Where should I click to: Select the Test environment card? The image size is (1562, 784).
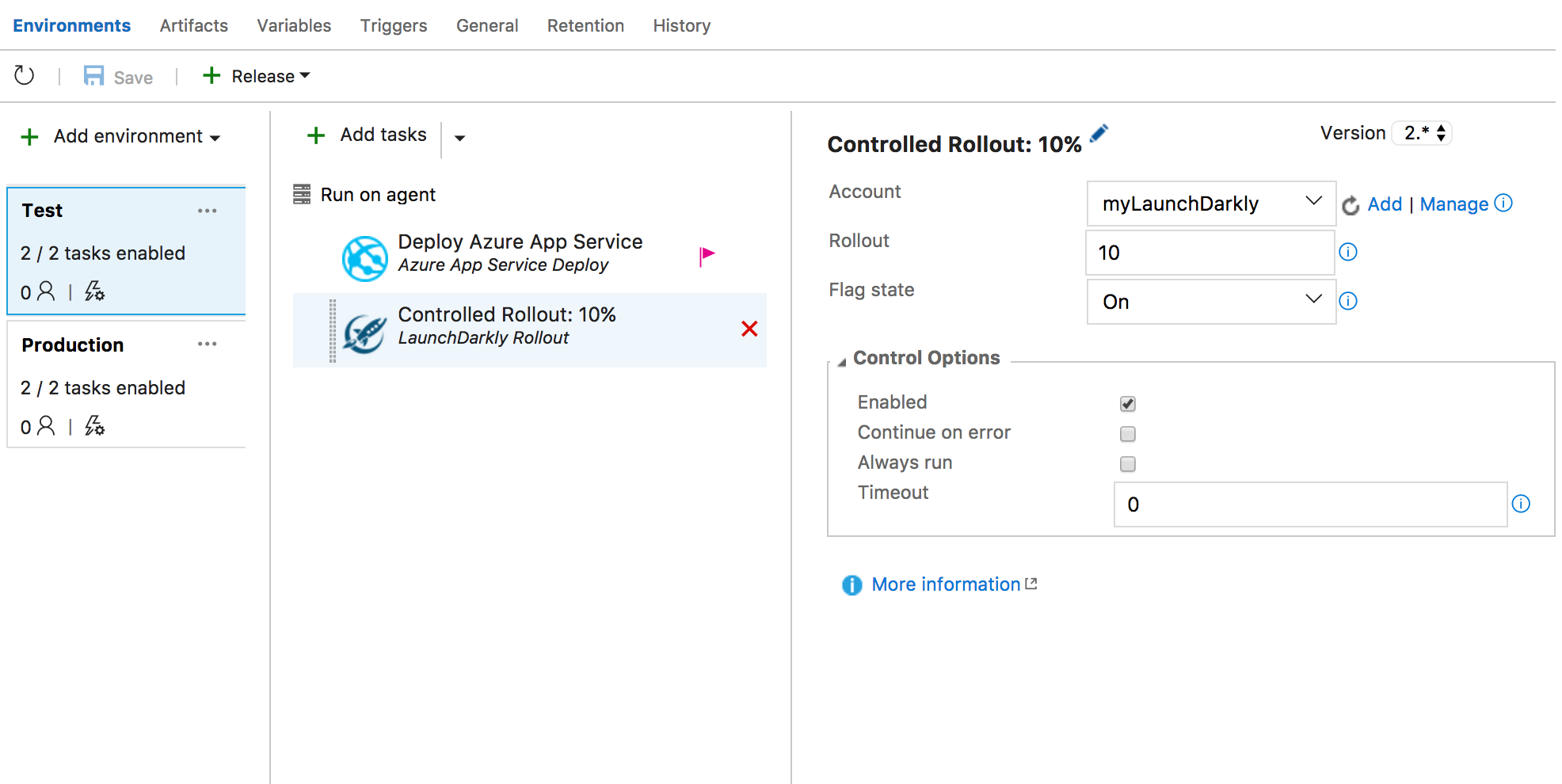pyautogui.click(x=127, y=251)
